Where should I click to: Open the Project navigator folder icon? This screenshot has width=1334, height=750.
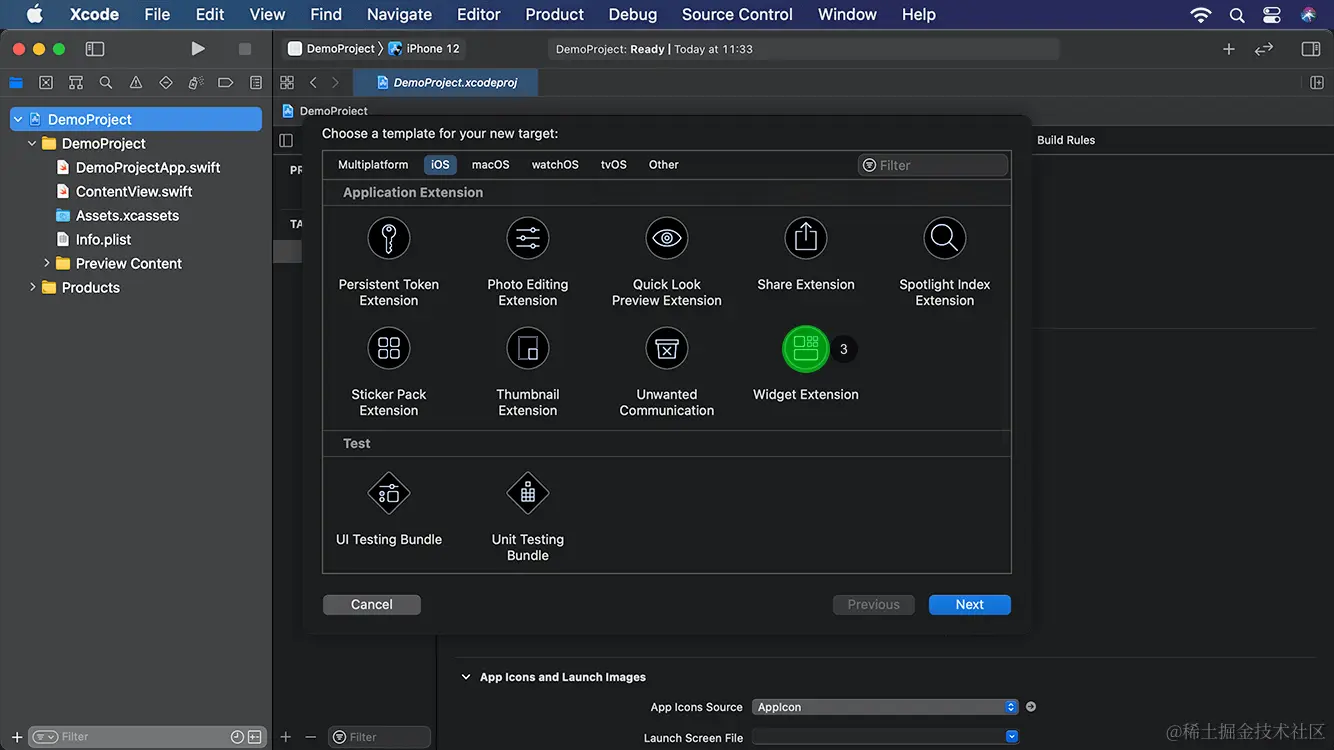[x=16, y=83]
